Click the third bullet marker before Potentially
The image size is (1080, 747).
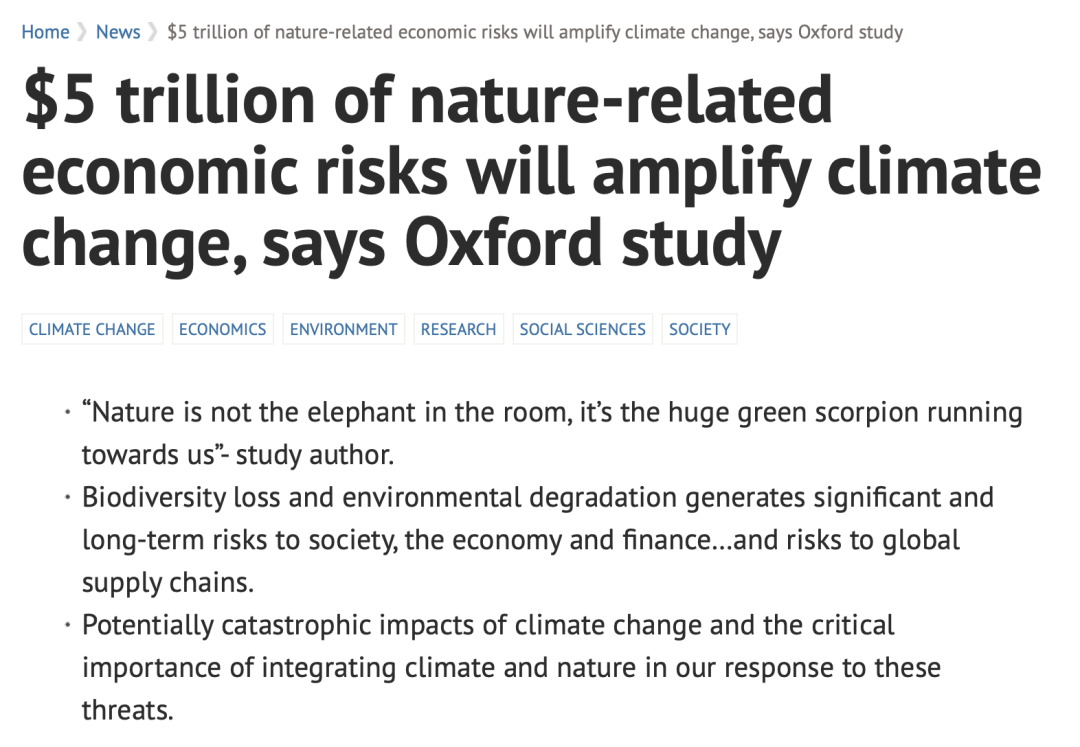point(68,625)
